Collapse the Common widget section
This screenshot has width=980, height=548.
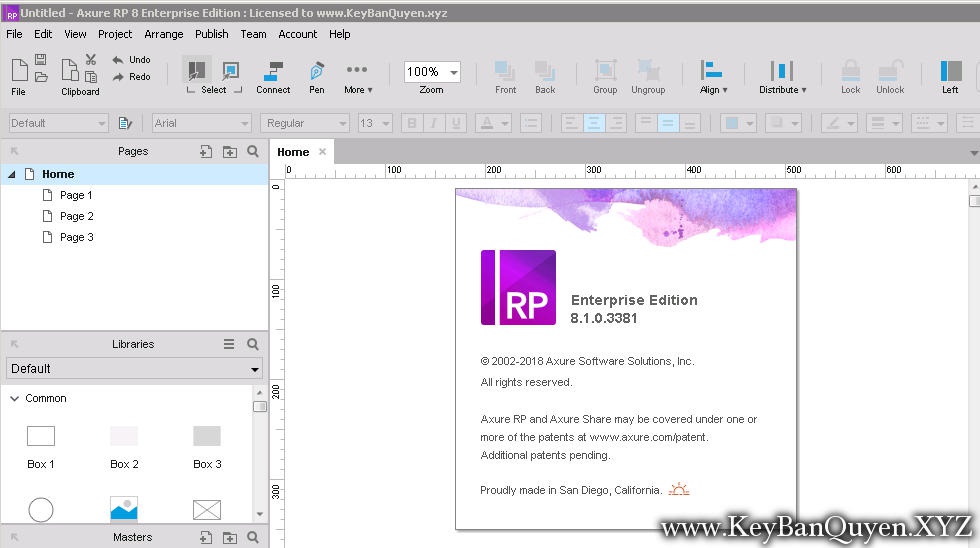tap(14, 398)
